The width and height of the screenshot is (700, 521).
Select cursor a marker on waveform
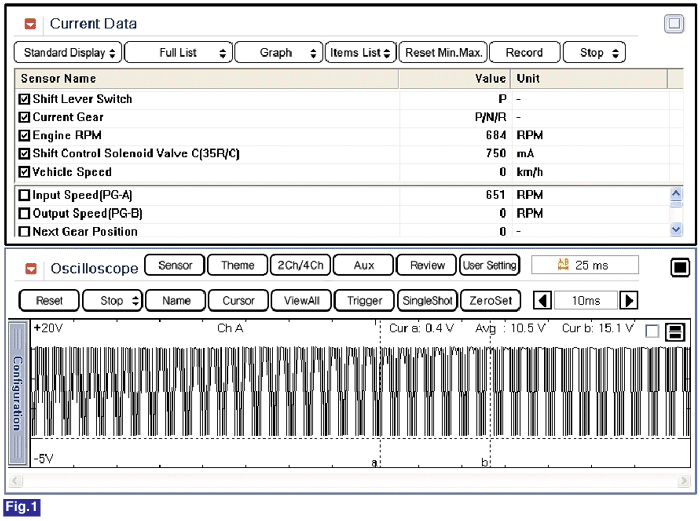tap(375, 463)
